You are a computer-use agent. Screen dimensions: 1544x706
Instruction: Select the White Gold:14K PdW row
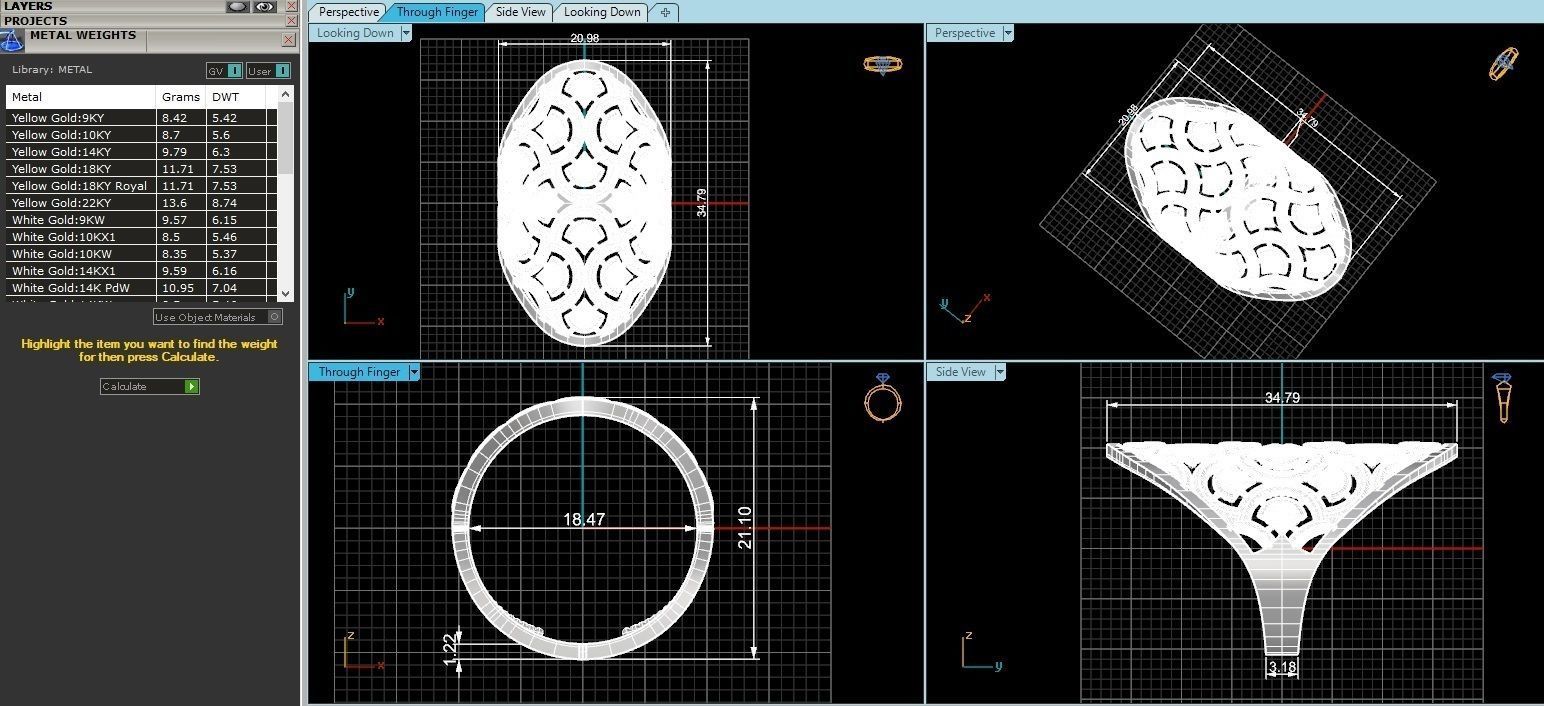click(x=141, y=288)
